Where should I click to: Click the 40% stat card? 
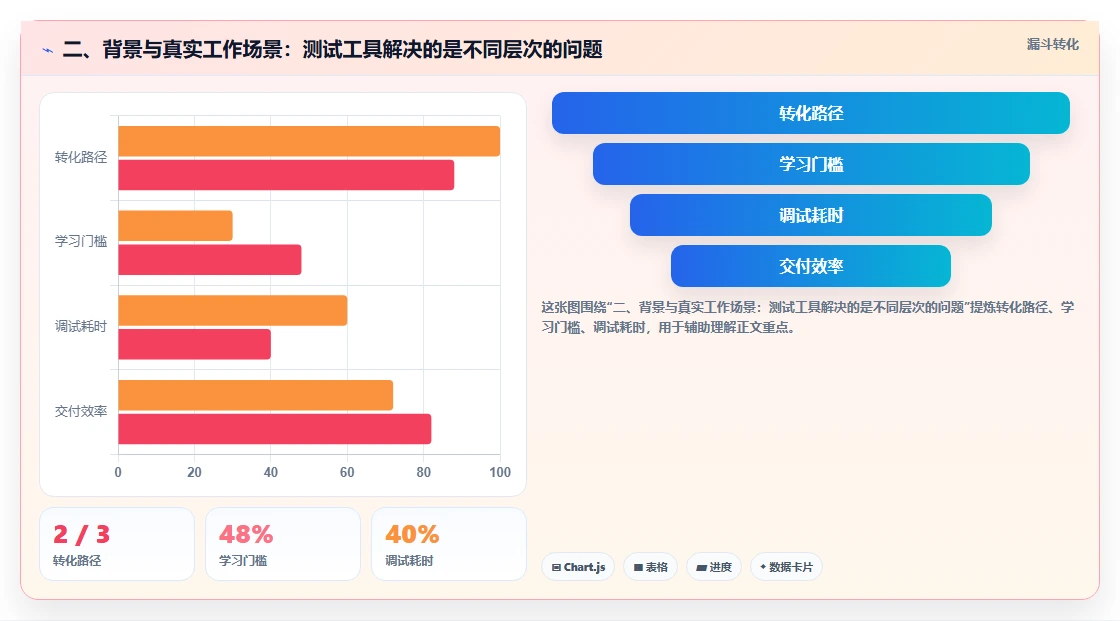[x=449, y=544]
